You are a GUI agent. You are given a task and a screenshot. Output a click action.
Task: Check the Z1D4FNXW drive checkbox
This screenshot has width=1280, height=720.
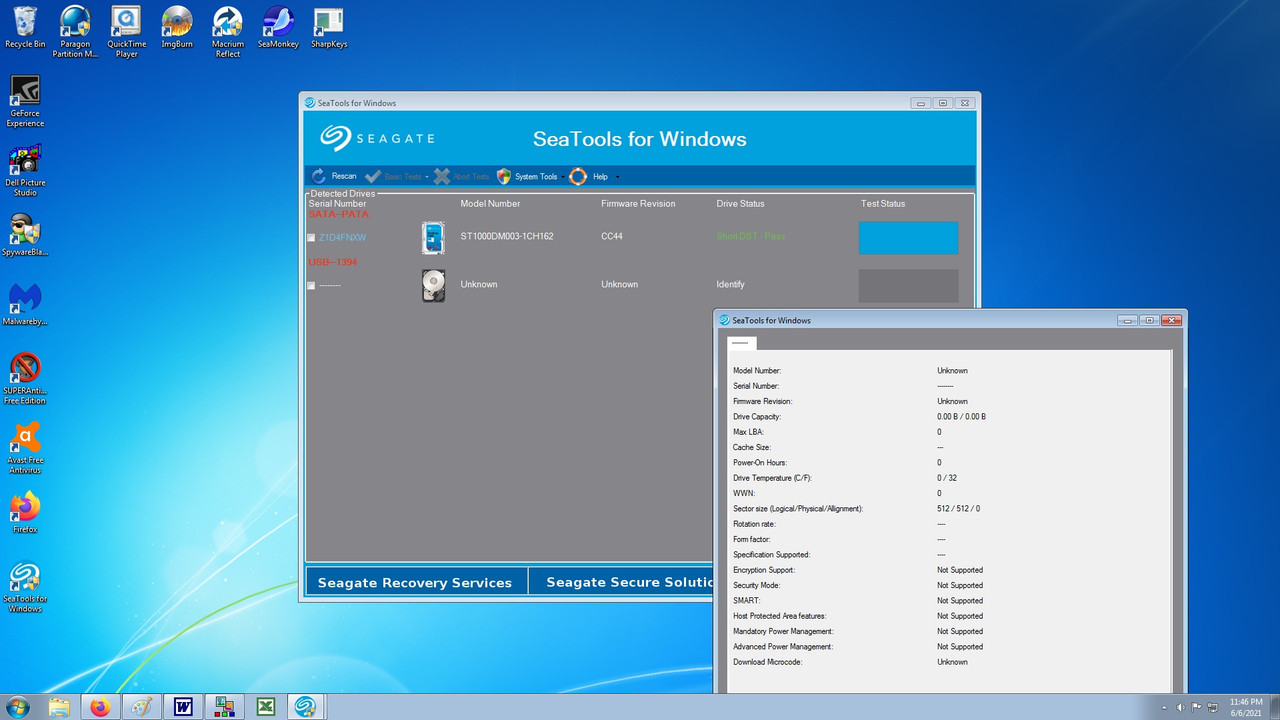311,238
